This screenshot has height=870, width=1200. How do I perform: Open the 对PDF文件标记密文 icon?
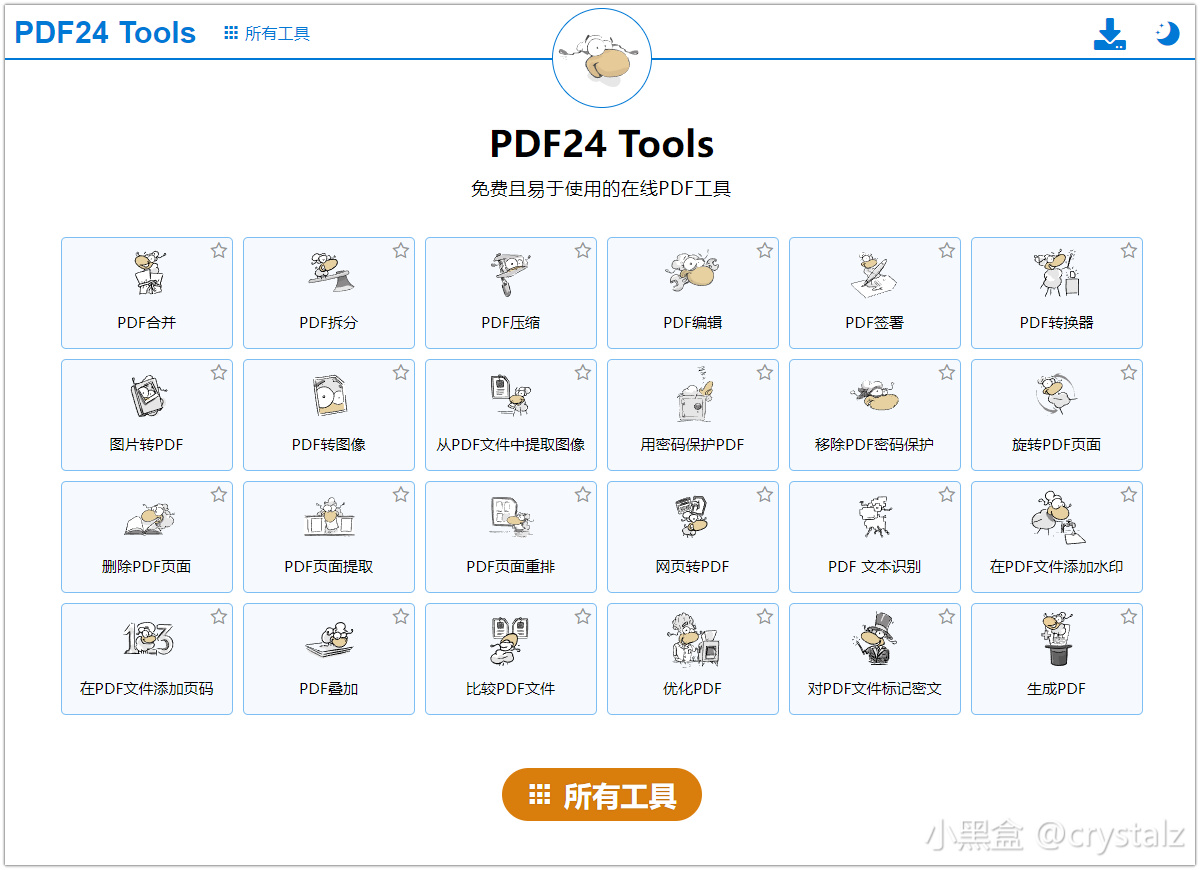click(875, 640)
